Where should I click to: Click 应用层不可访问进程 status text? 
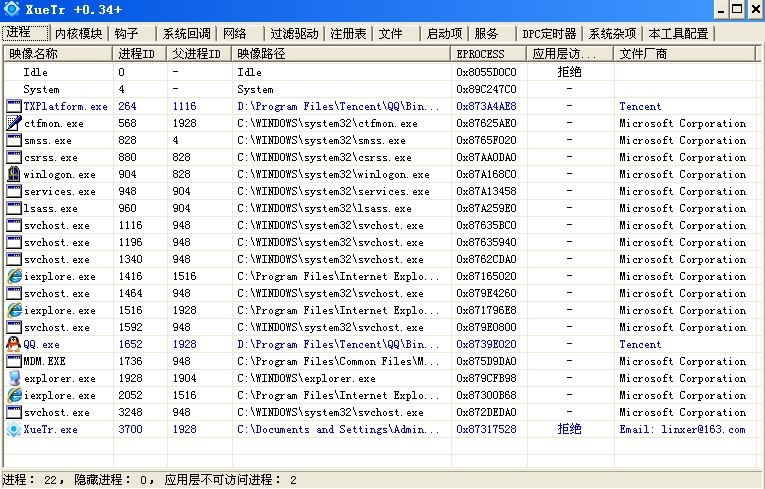point(231,480)
